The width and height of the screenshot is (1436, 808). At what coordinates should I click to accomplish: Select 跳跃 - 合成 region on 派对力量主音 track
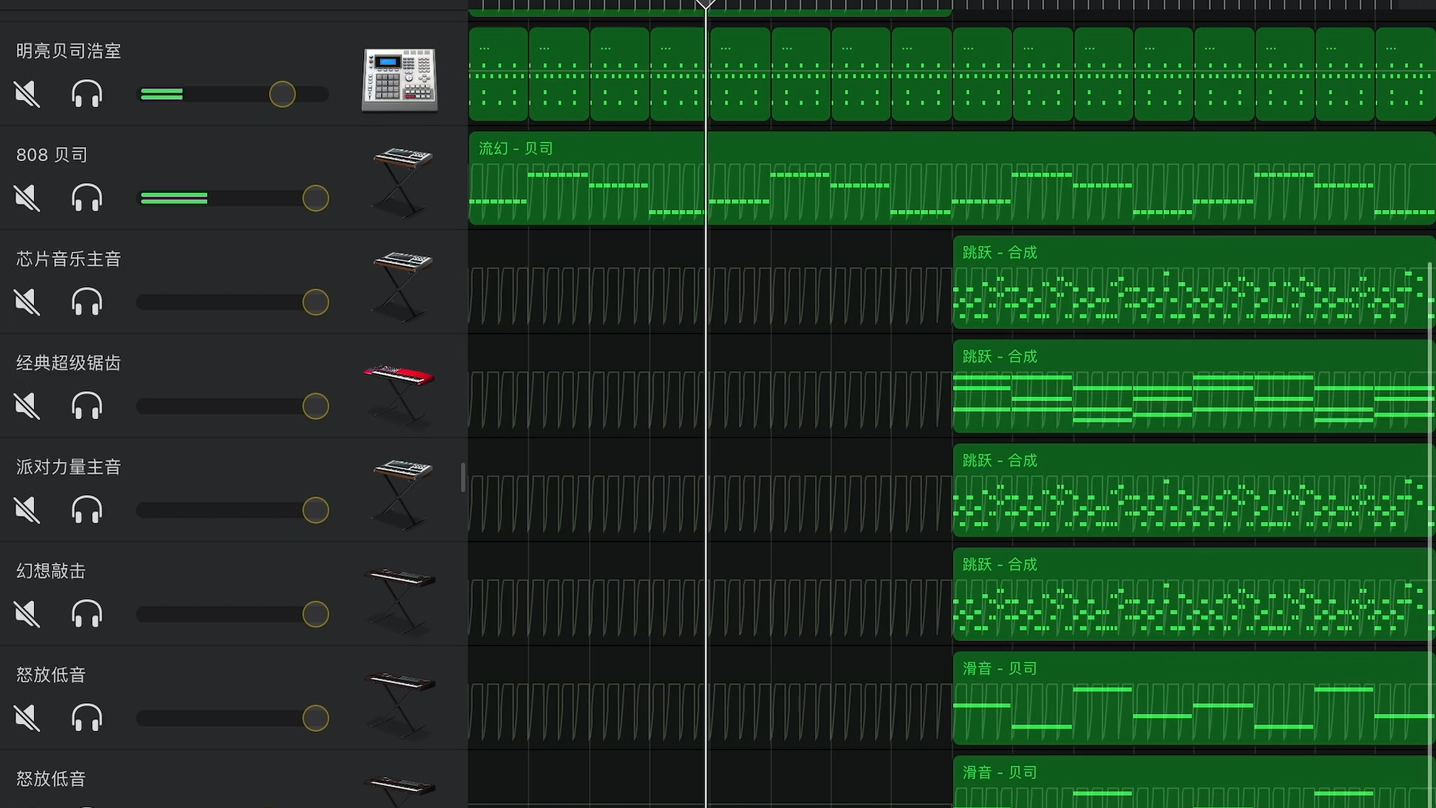point(1194,490)
